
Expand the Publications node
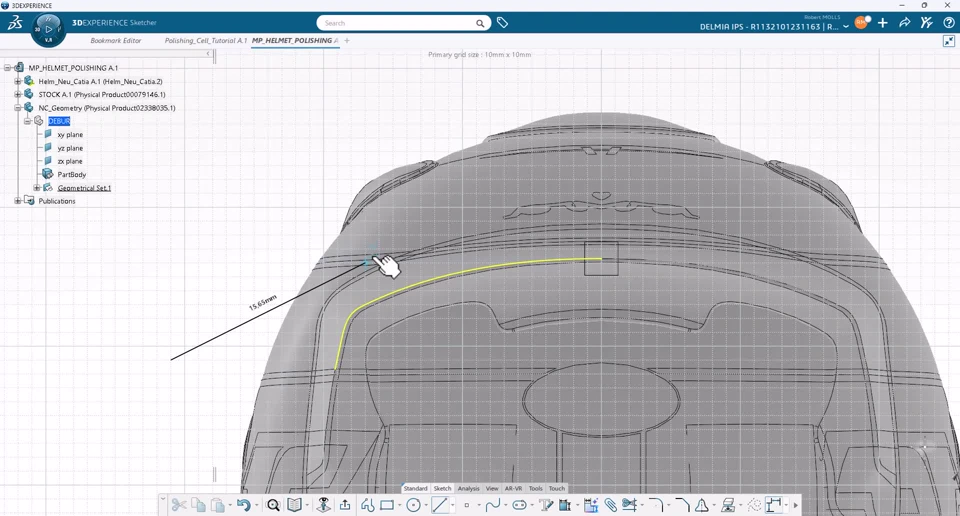click(18, 201)
